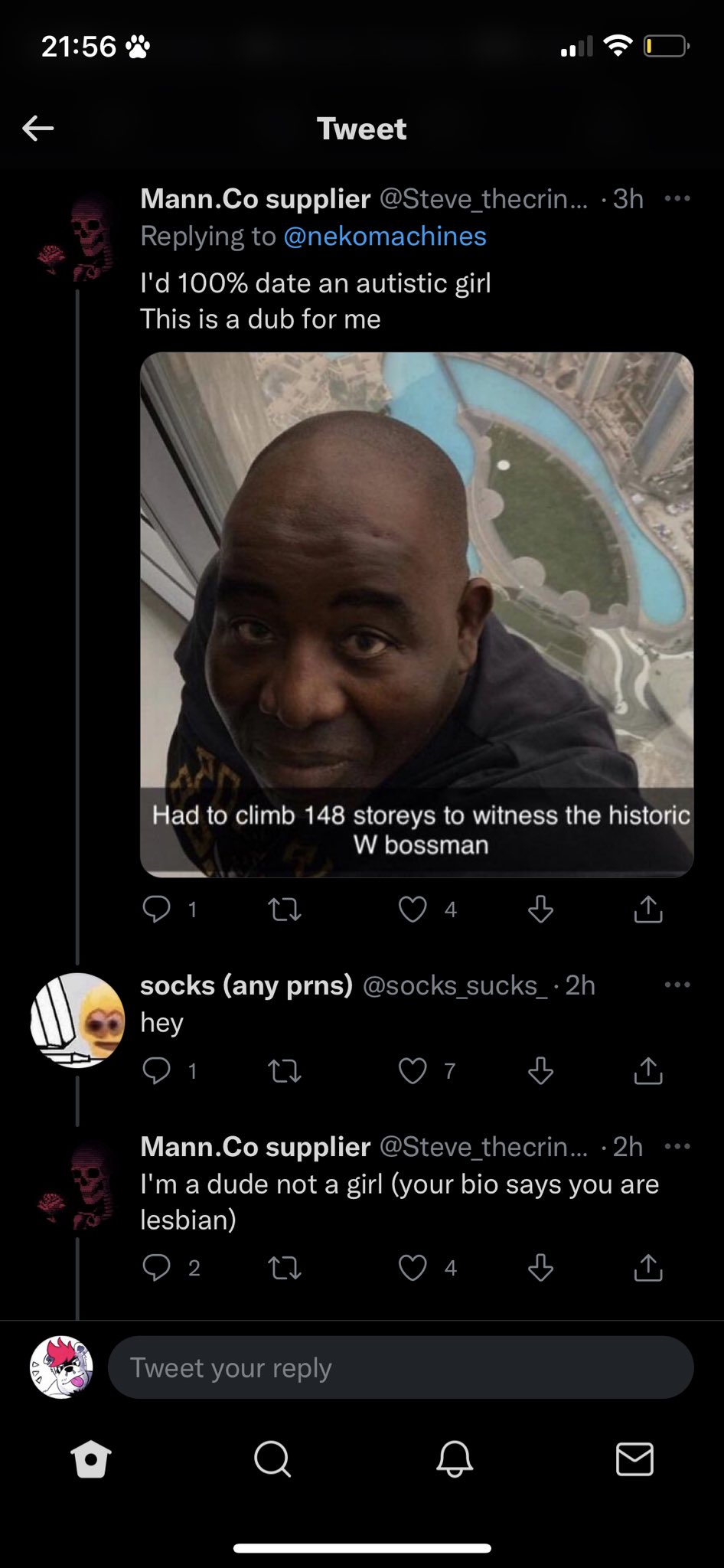Downvote the image tweet
Viewport: 724px width, 1568px height.
pyautogui.click(x=540, y=909)
